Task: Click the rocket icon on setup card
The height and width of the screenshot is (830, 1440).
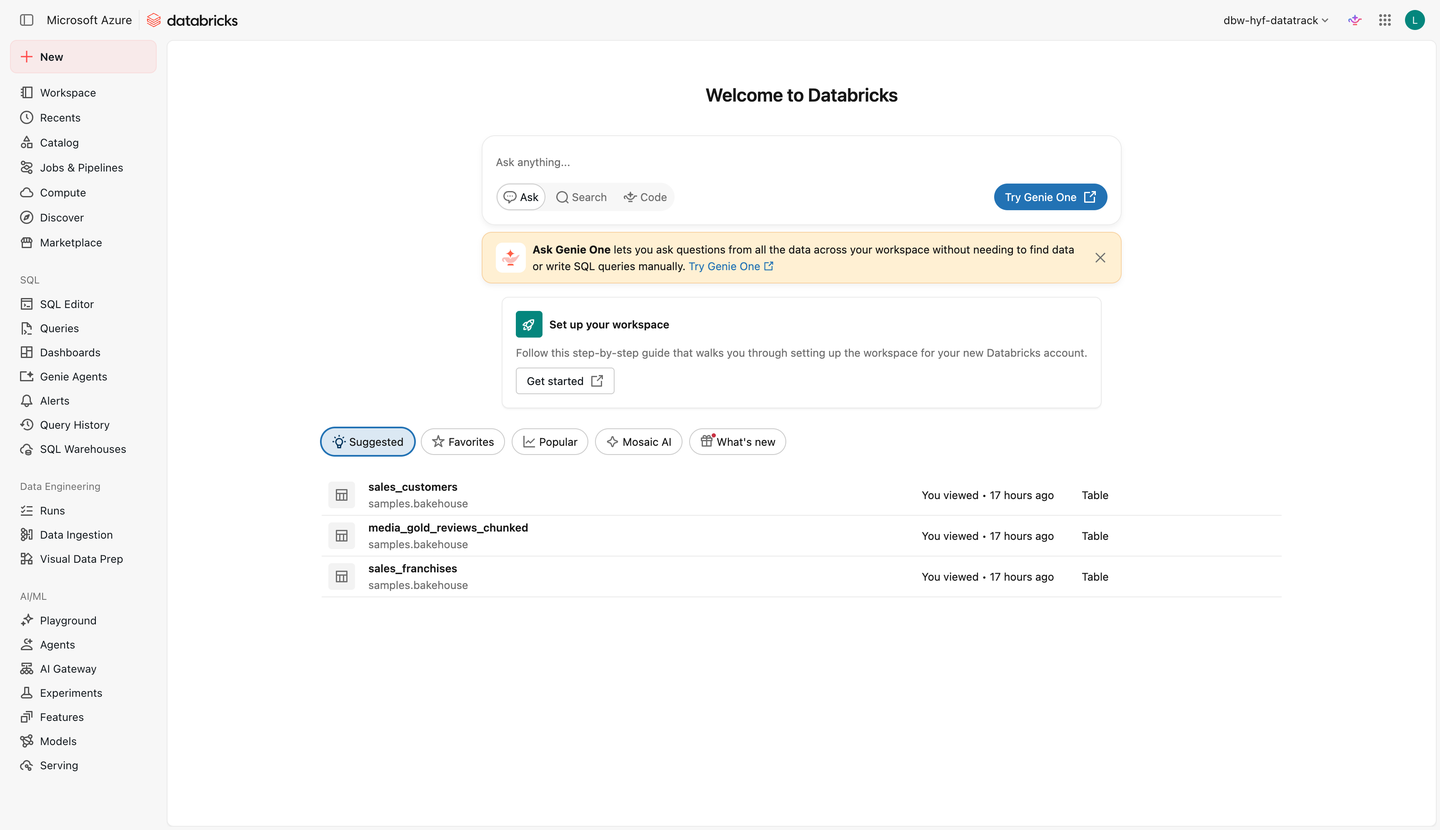Action: click(529, 324)
